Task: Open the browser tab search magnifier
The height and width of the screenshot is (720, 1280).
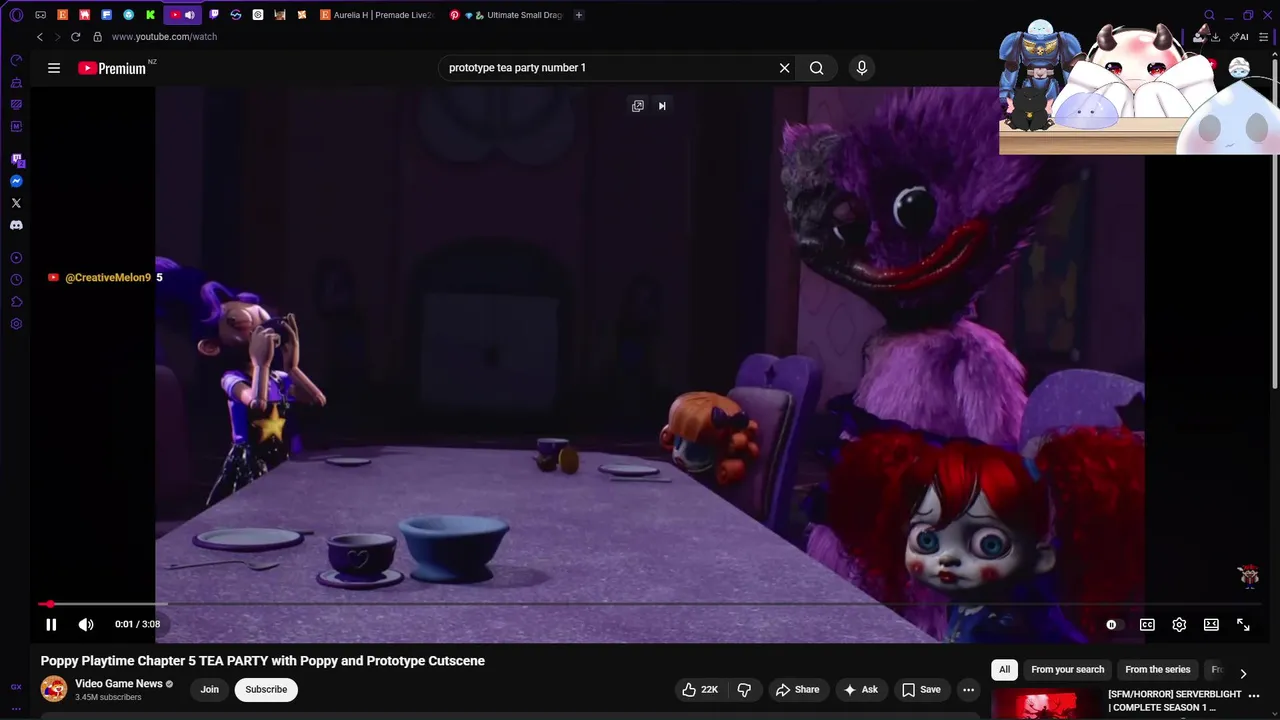Action: 1209,15
